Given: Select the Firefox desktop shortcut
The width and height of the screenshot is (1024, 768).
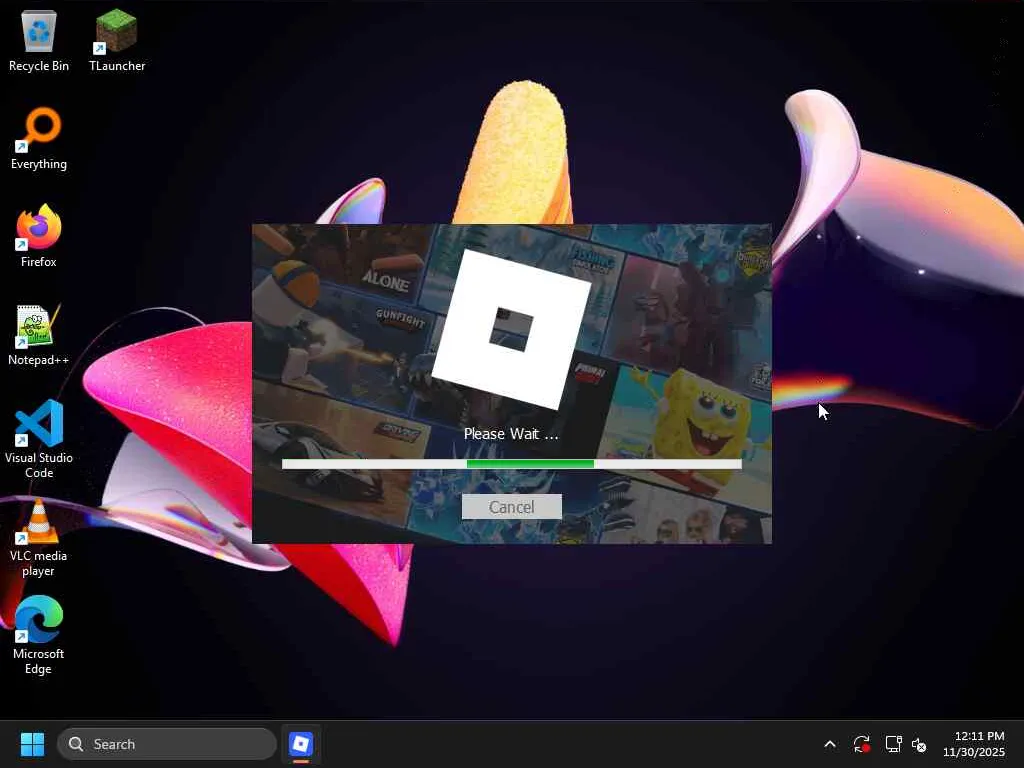Looking at the screenshot, I should pos(39,236).
